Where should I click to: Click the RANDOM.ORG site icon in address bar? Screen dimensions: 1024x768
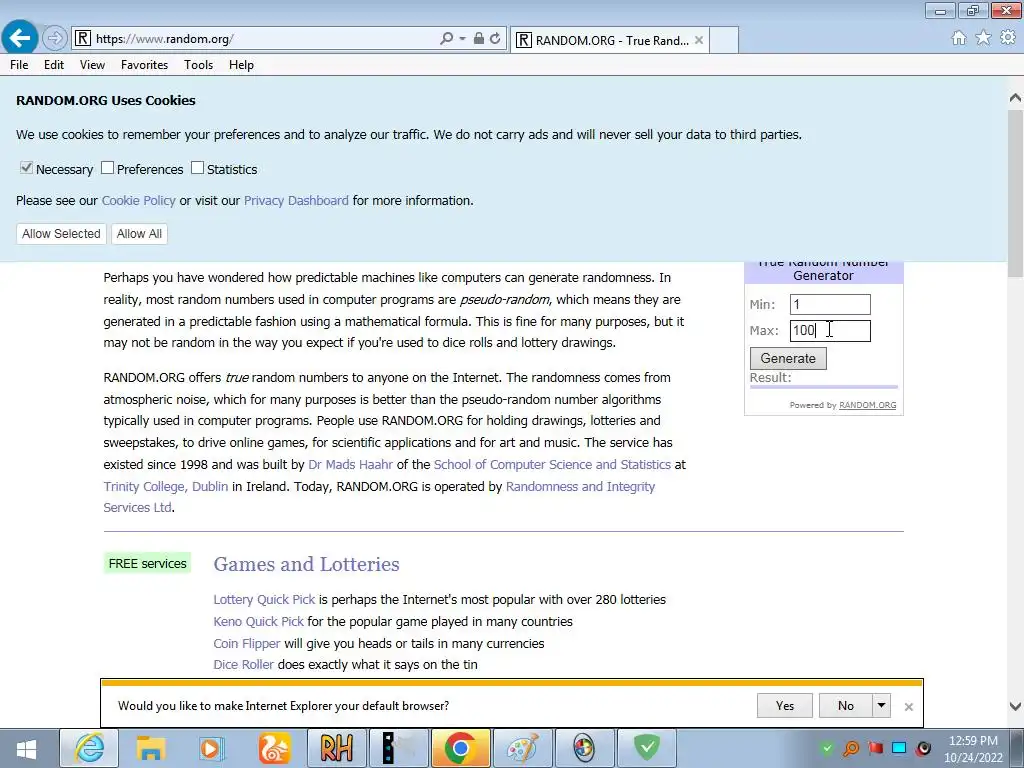coord(82,39)
